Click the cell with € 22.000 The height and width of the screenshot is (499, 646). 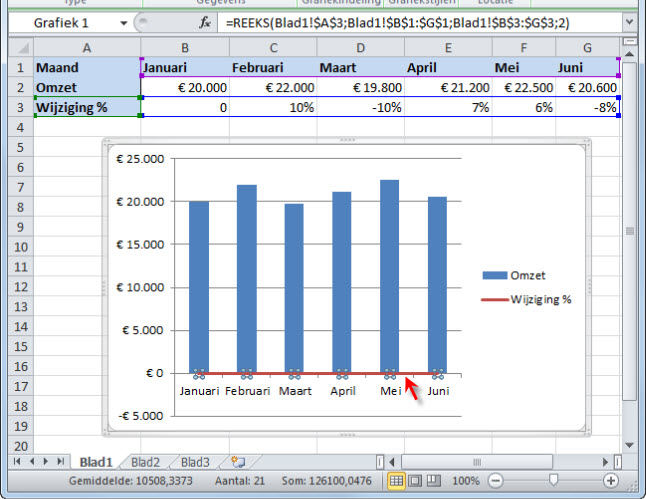coord(273,87)
